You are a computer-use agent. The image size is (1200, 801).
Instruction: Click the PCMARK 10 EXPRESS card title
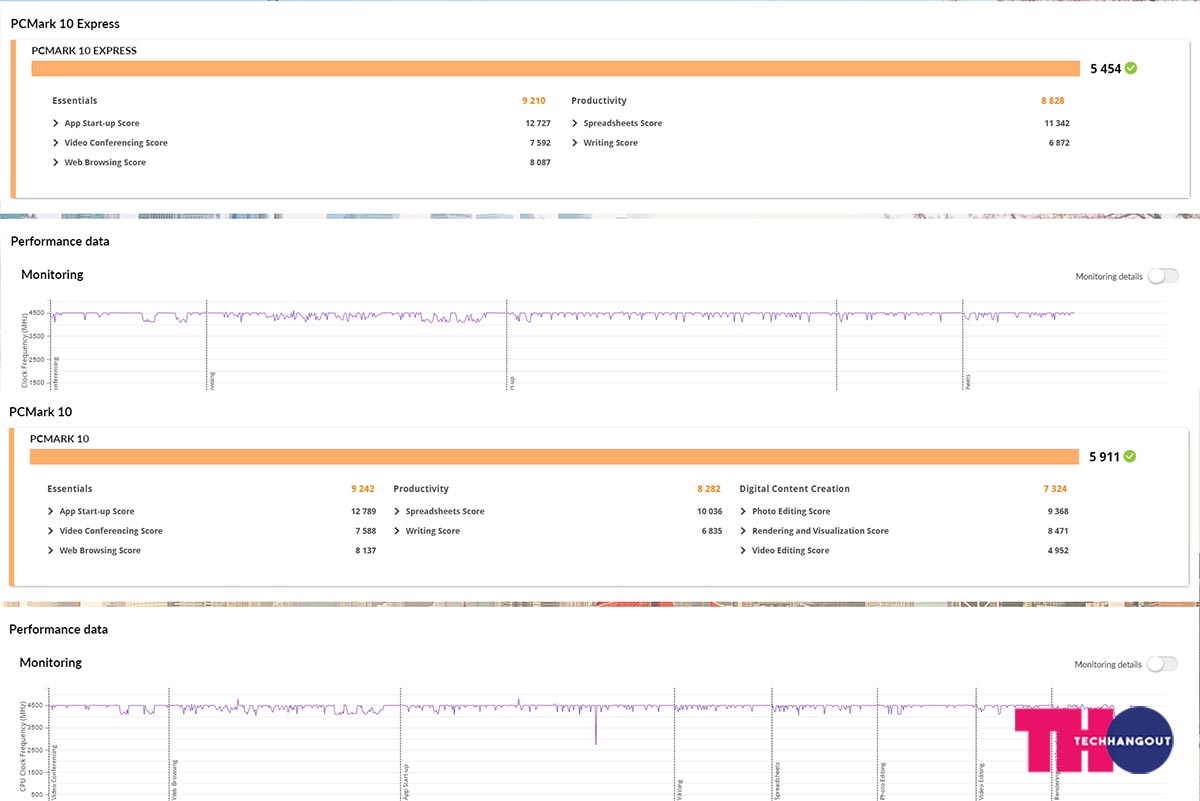(84, 50)
